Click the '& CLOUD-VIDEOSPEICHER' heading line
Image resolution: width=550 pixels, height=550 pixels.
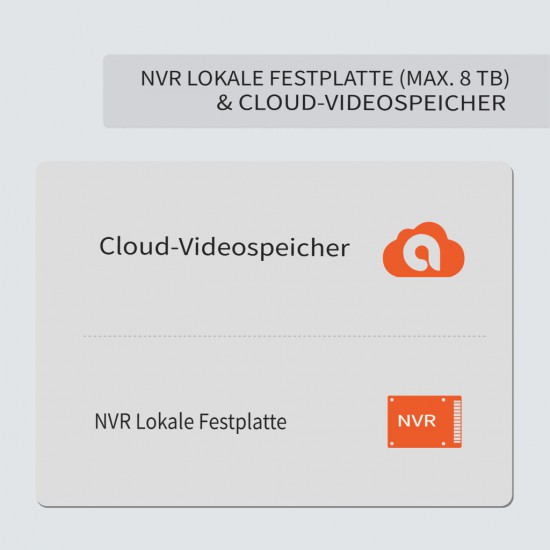pyautogui.click(x=361, y=103)
